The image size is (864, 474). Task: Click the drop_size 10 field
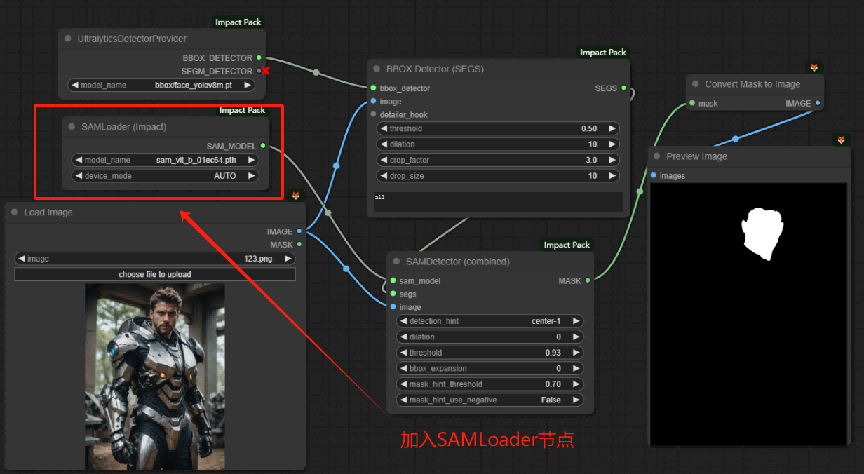click(x=498, y=176)
